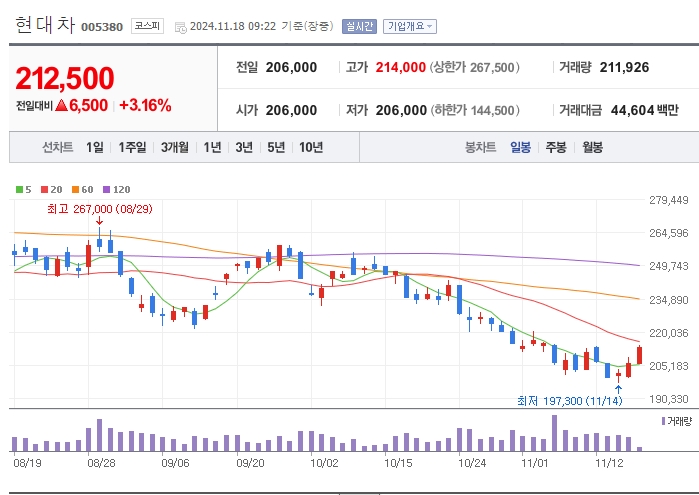Click the purple 거래량 legend marker

pos(664,421)
